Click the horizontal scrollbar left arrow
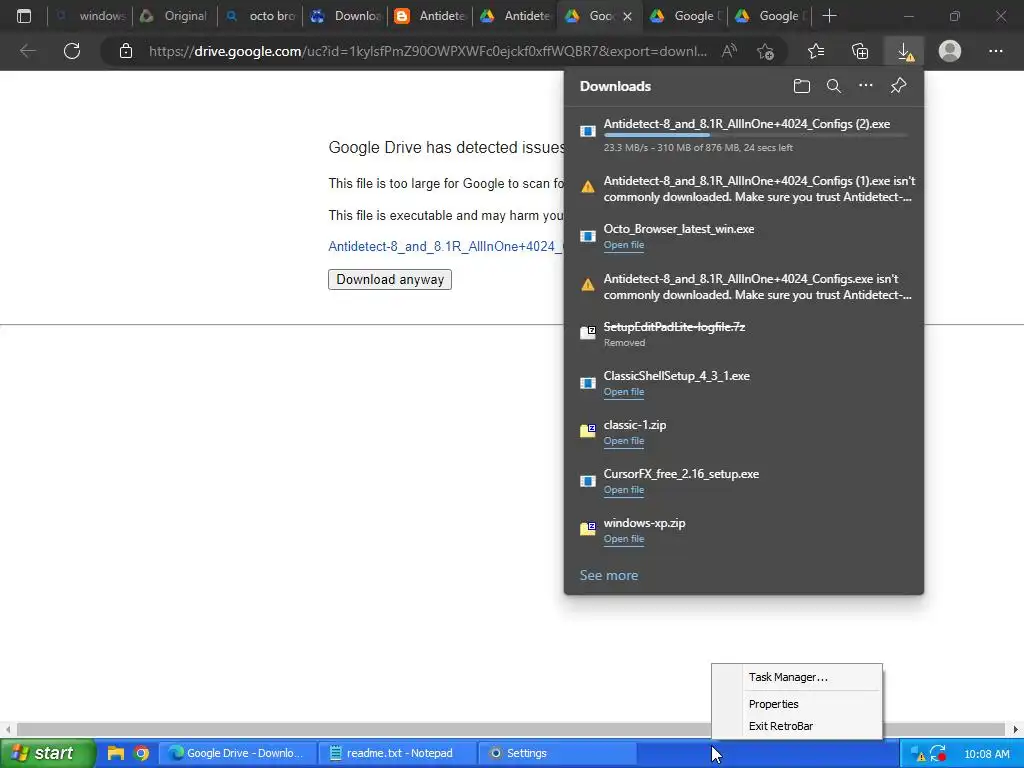Screen dimensions: 1024x768 [8, 729]
